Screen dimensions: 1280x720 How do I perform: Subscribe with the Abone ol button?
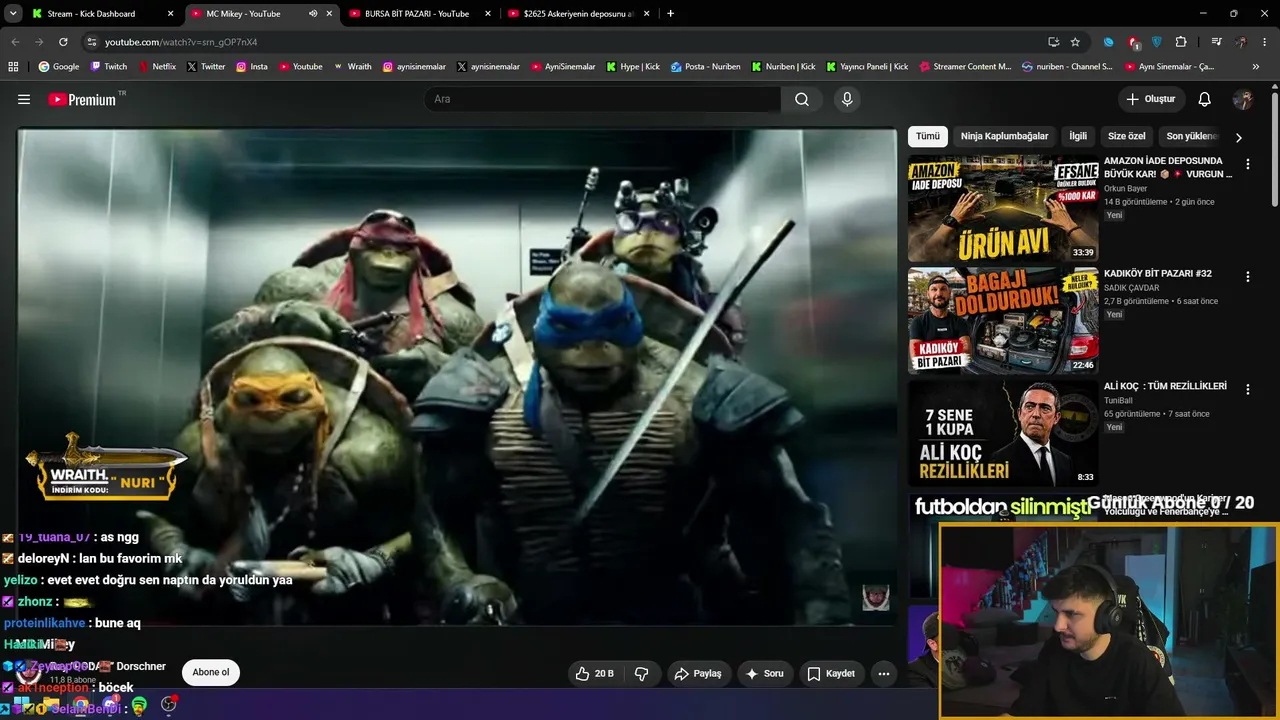tap(211, 672)
